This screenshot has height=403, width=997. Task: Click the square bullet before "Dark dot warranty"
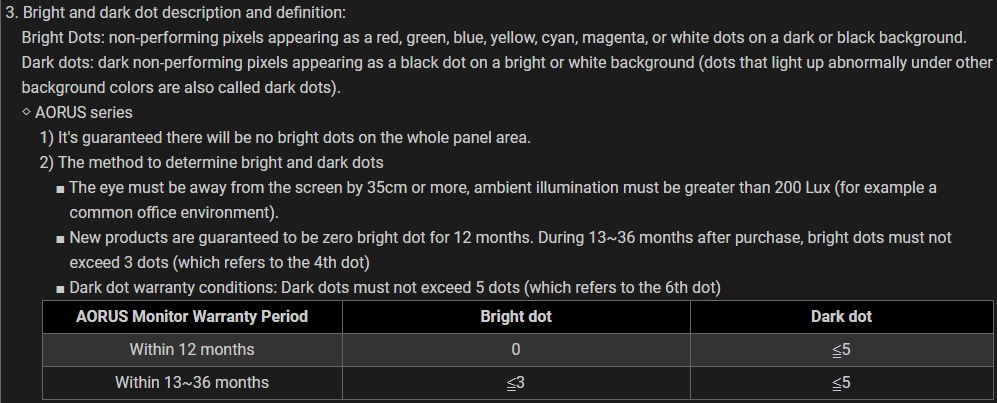(x=62, y=289)
